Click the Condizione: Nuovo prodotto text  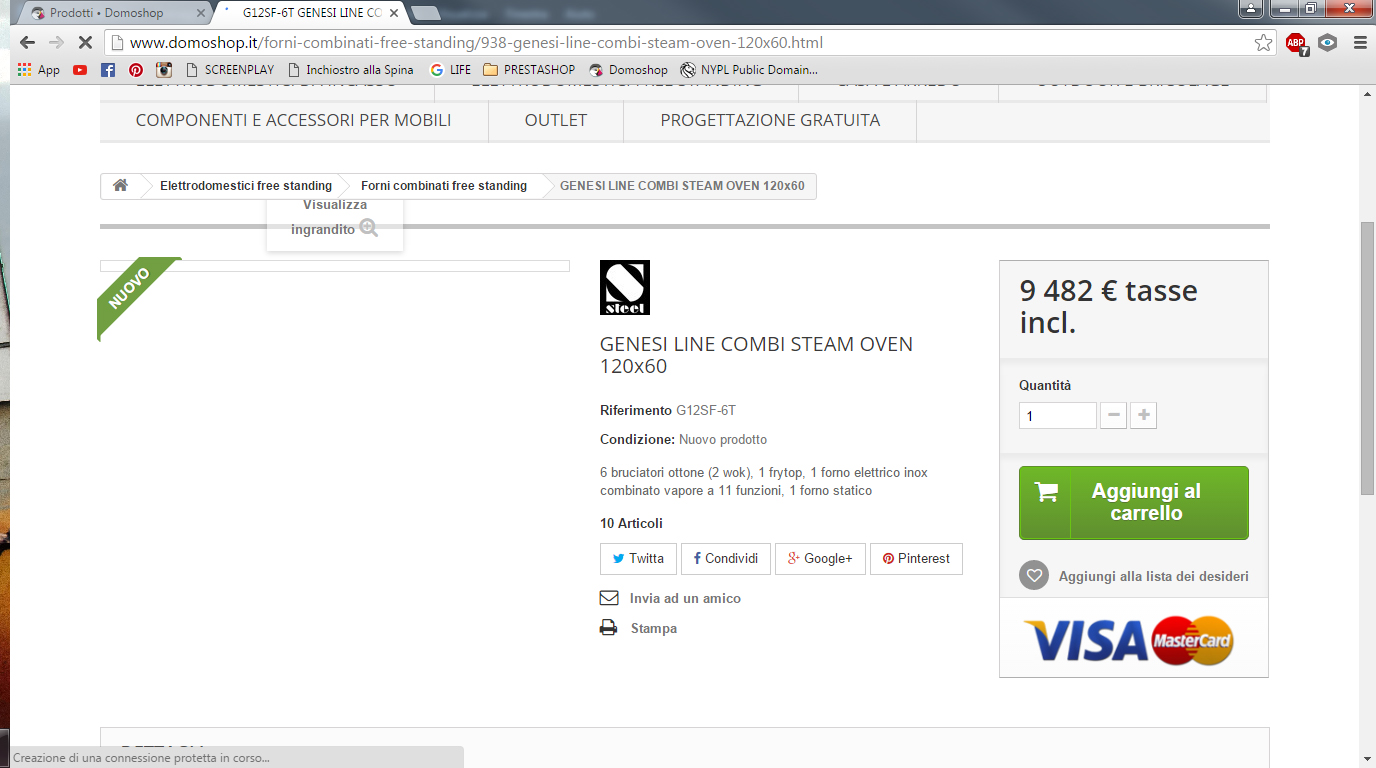point(684,439)
